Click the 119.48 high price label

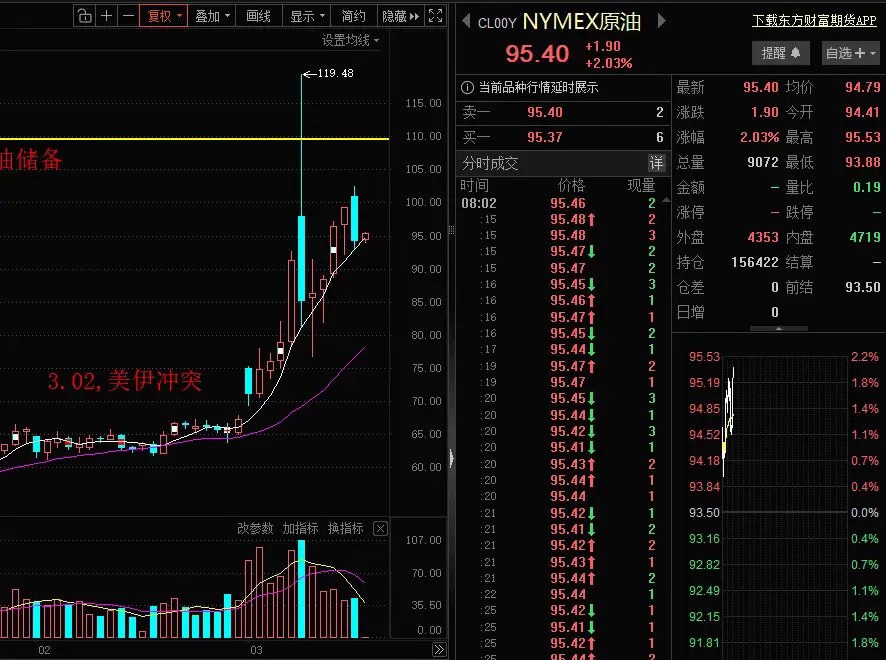tap(335, 73)
